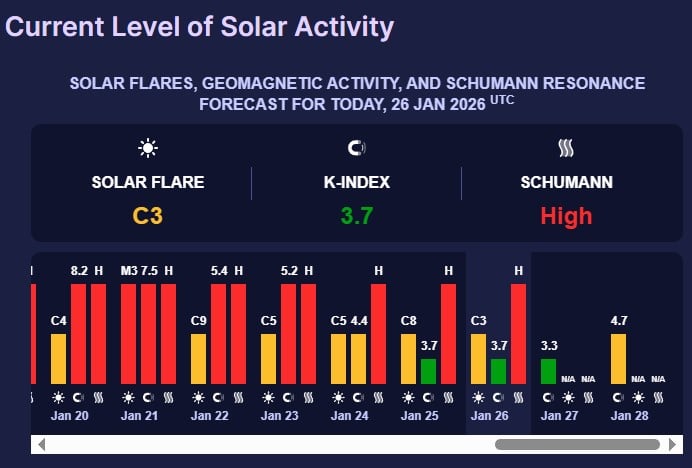Click the green 3.3 bar for Jan 27
This screenshot has height=468, width=692.
pos(548,371)
